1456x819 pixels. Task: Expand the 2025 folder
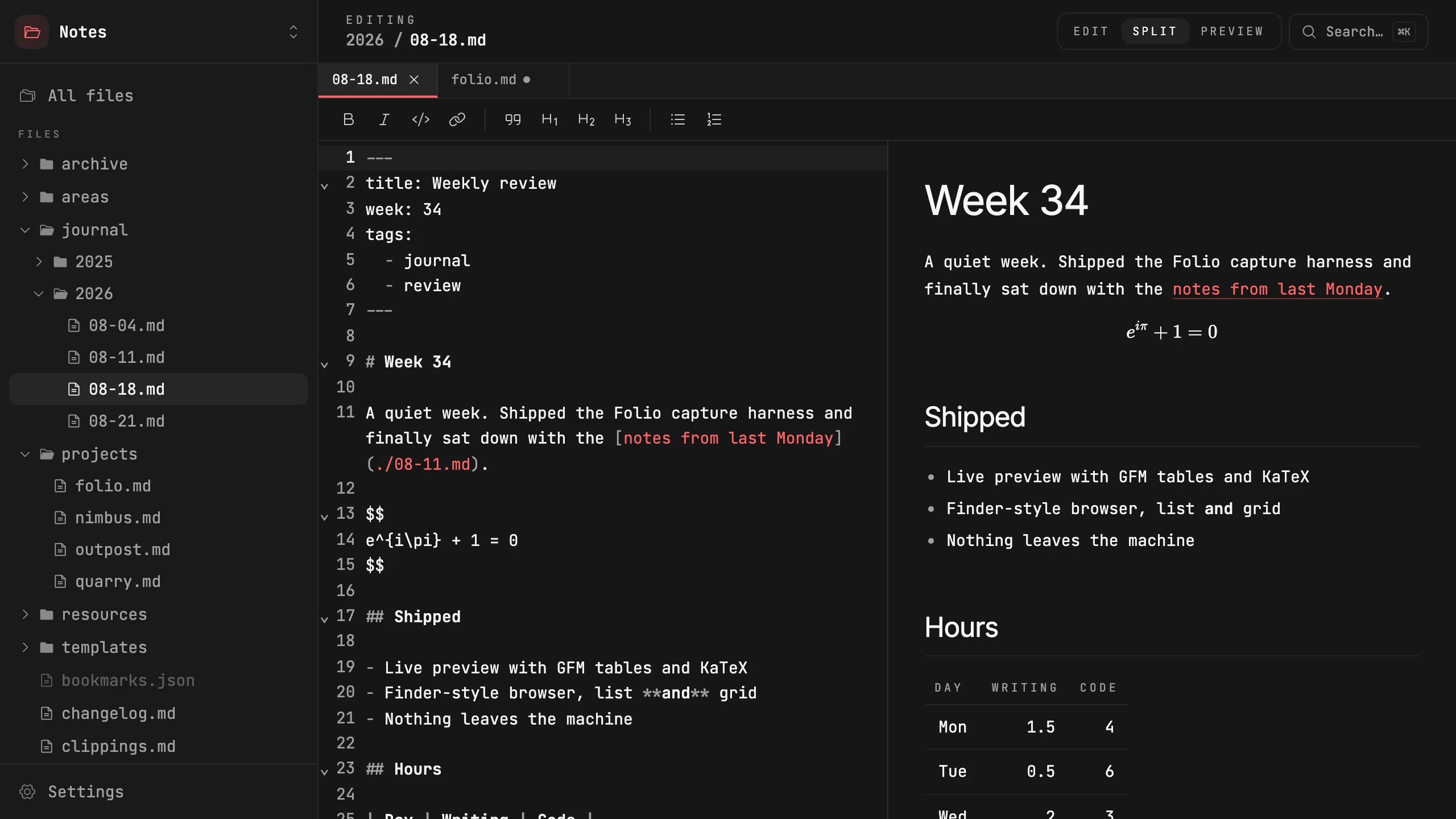point(39,262)
